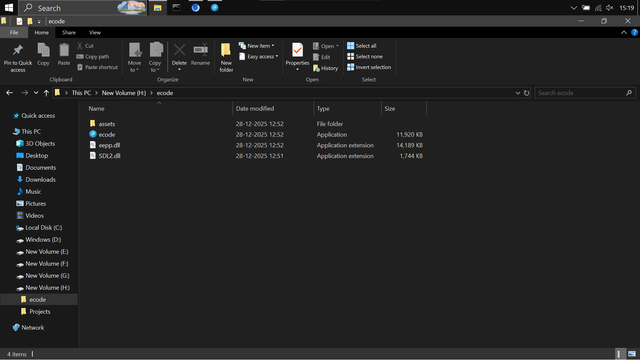Click Edit in the Open group
Image resolution: width=640 pixels, height=360 pixels.
[x=322, y=57]
